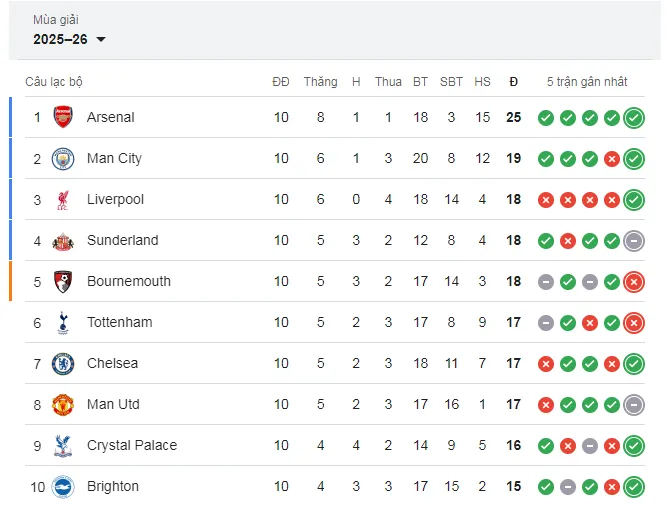The width and height of the screenshot is (666, 506).
Task: Click Bournemouth's most recent loss indicator
Action: [x=633, y=281]
